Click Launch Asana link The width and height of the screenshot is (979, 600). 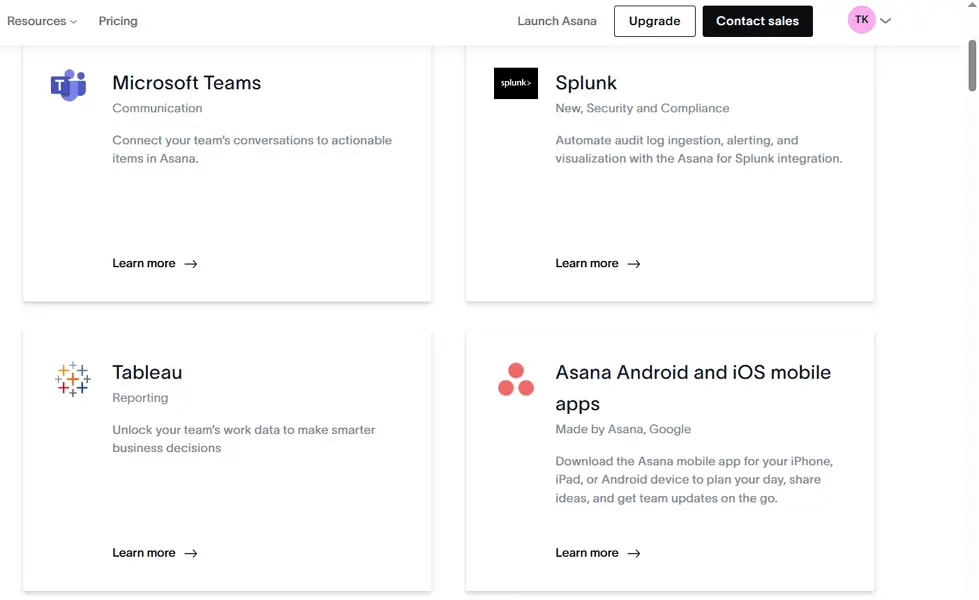(x=556, y=21)
